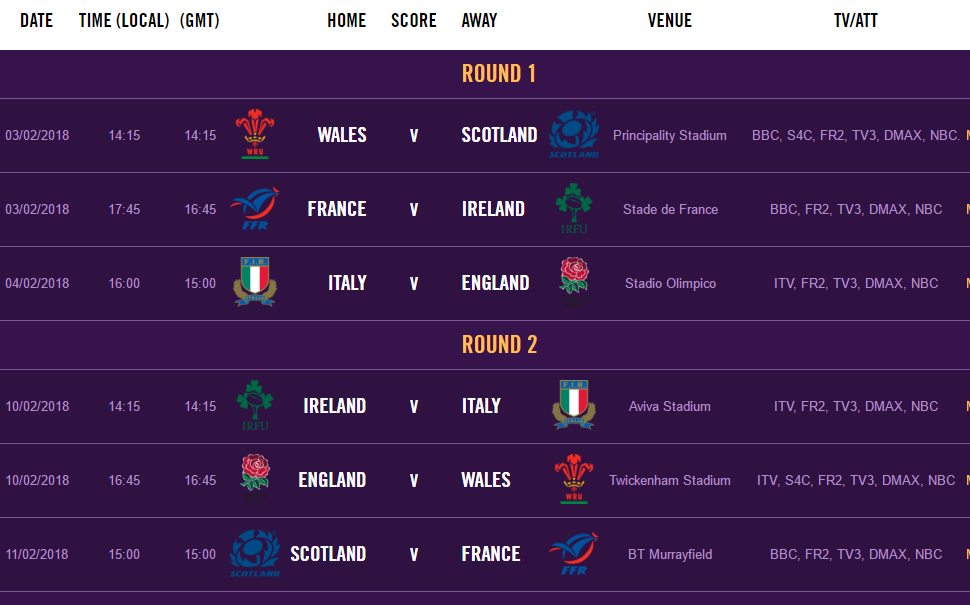Image resolution: width=970 pixels, height=605 pixels.
Task: Select the FRANCE away team name in Round 2
Action: [x=491, y=554]
